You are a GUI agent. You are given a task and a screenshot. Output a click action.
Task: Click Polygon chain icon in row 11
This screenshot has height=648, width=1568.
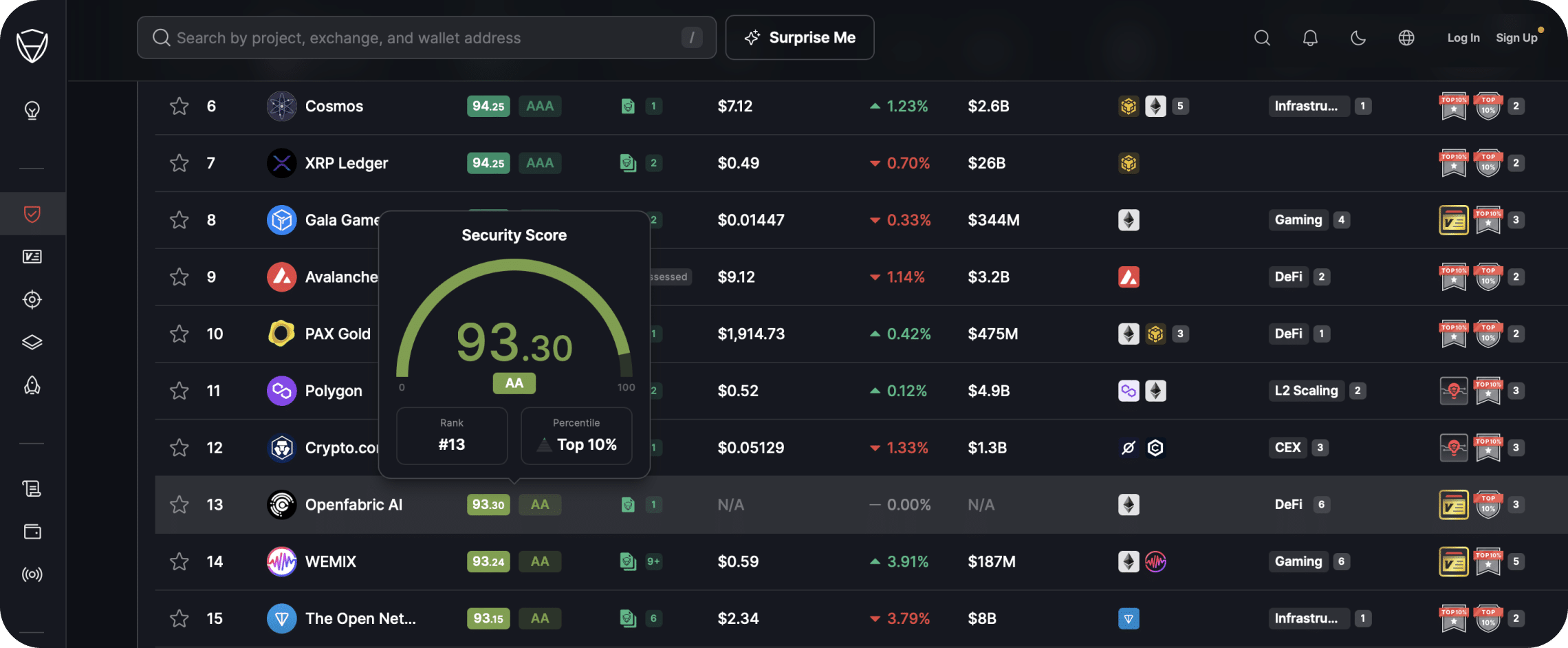pos(1129,391)
